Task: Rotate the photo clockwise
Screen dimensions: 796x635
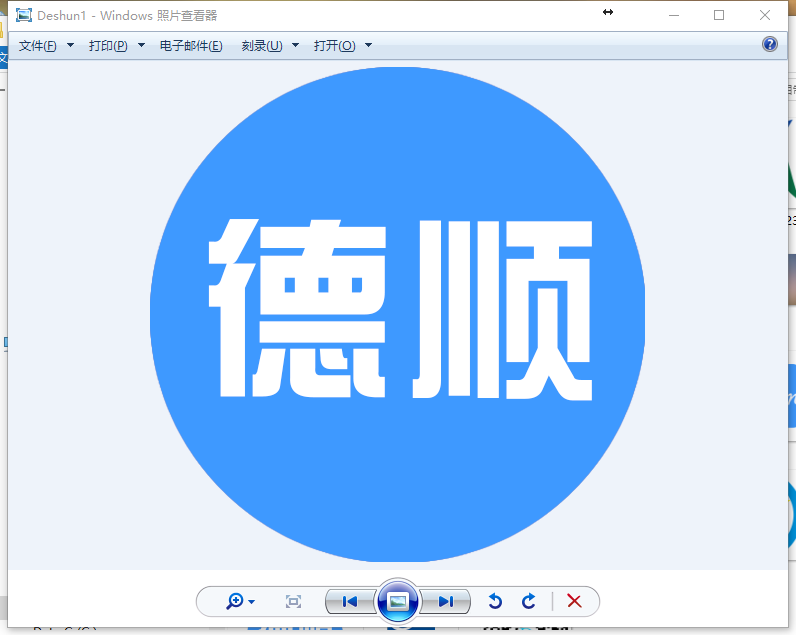Action: [528, 601]
